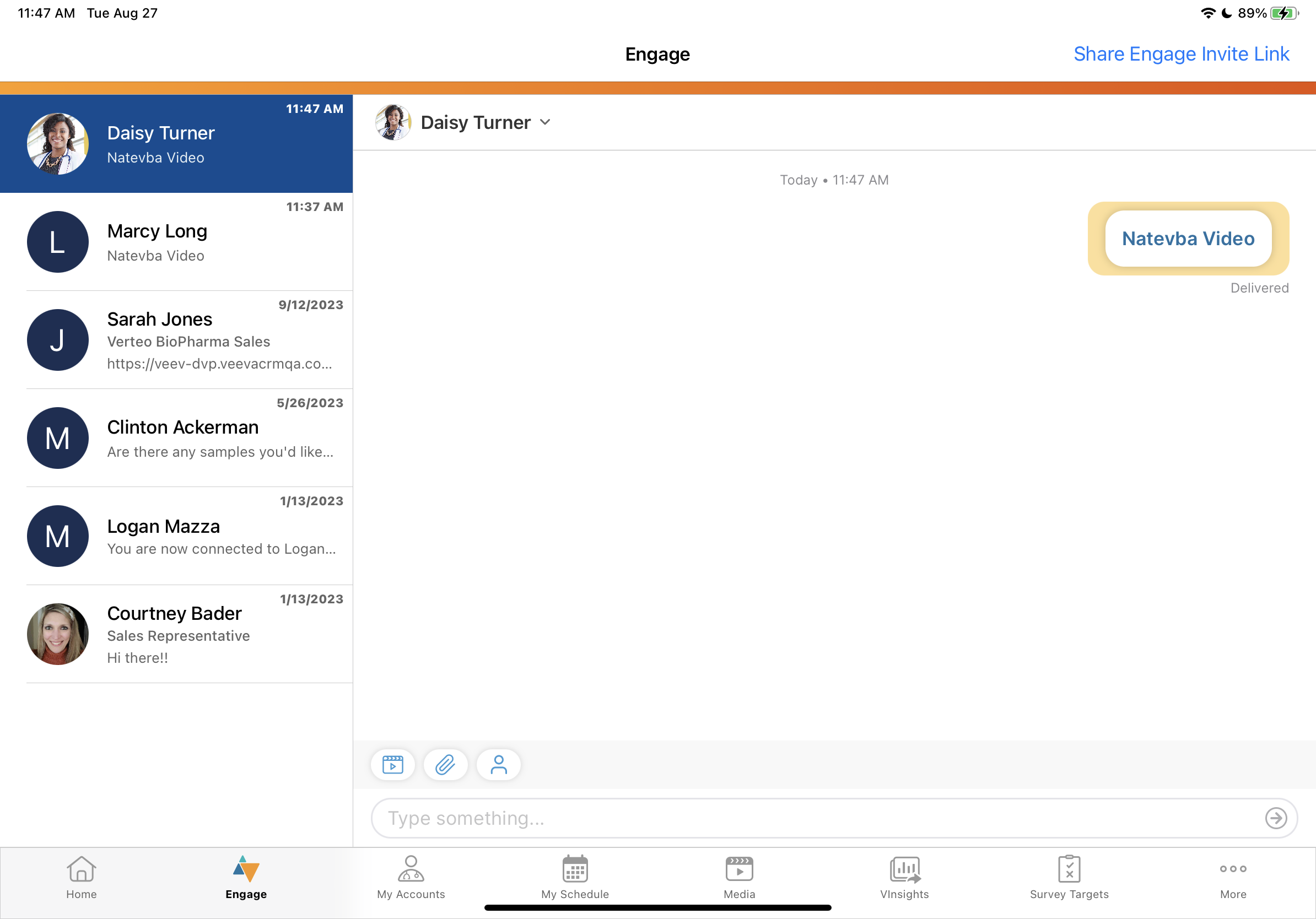Open VInsights chart icon
1316x919 pixels.
click(904, 870)
